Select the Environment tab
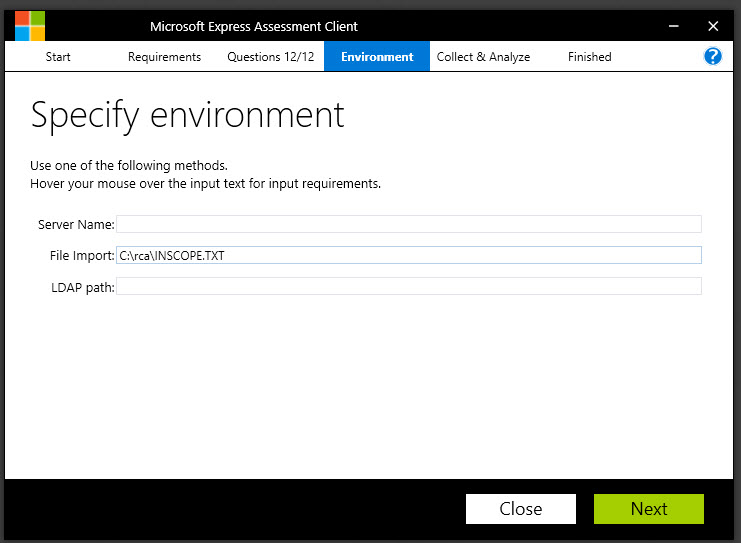This screenshot has width=741, height=543. [377, 57]
